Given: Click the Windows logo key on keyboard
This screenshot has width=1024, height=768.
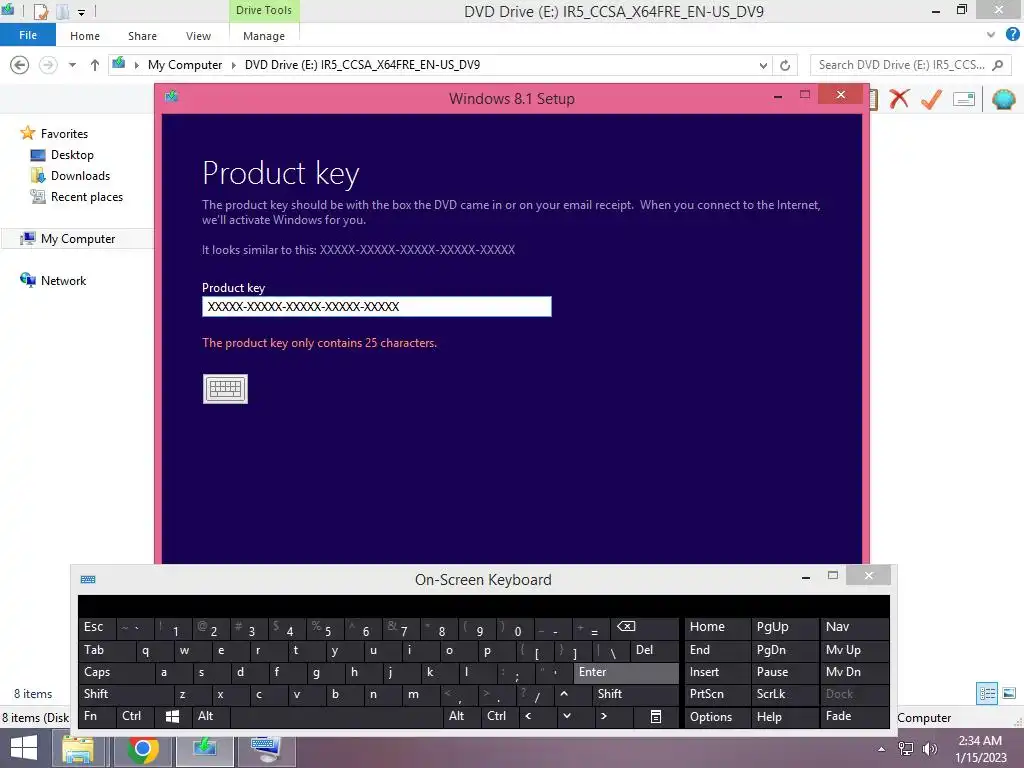Looking at the screenshot, I should click(172, 716).
